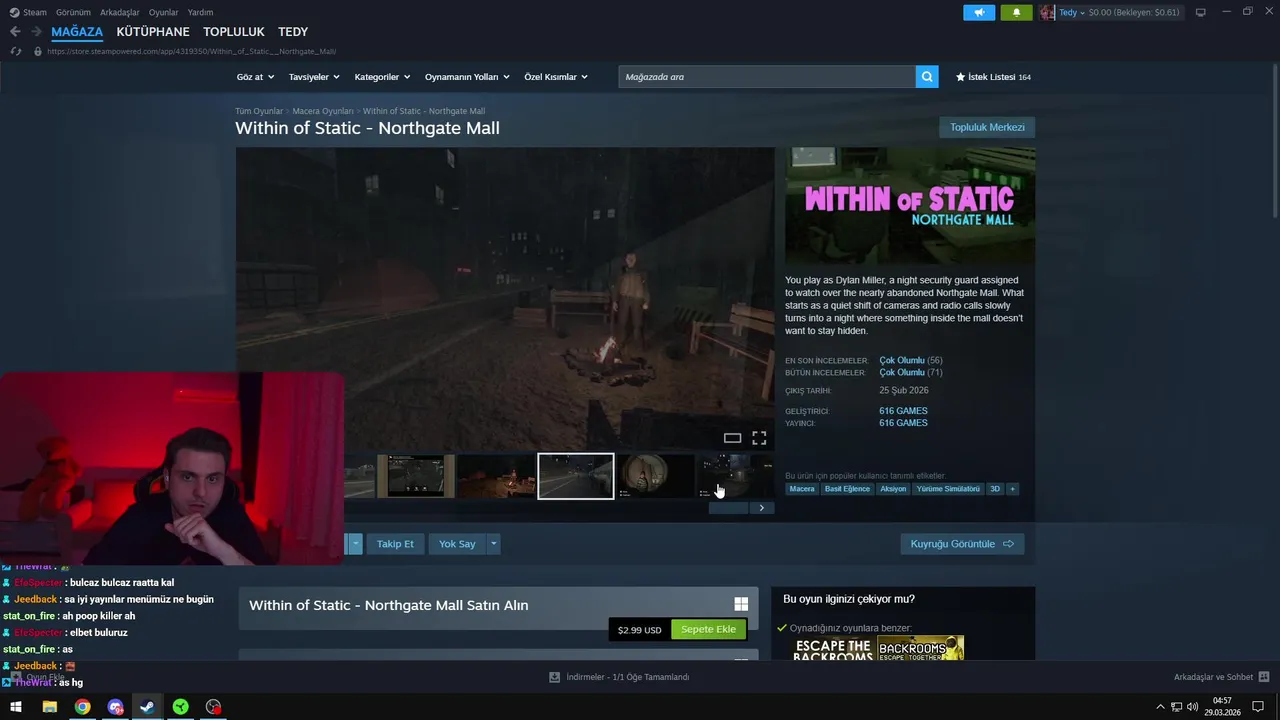1280x720 pixels.
Task: Open the downloads icon in bottom bar
Action: tap(554, 677)
